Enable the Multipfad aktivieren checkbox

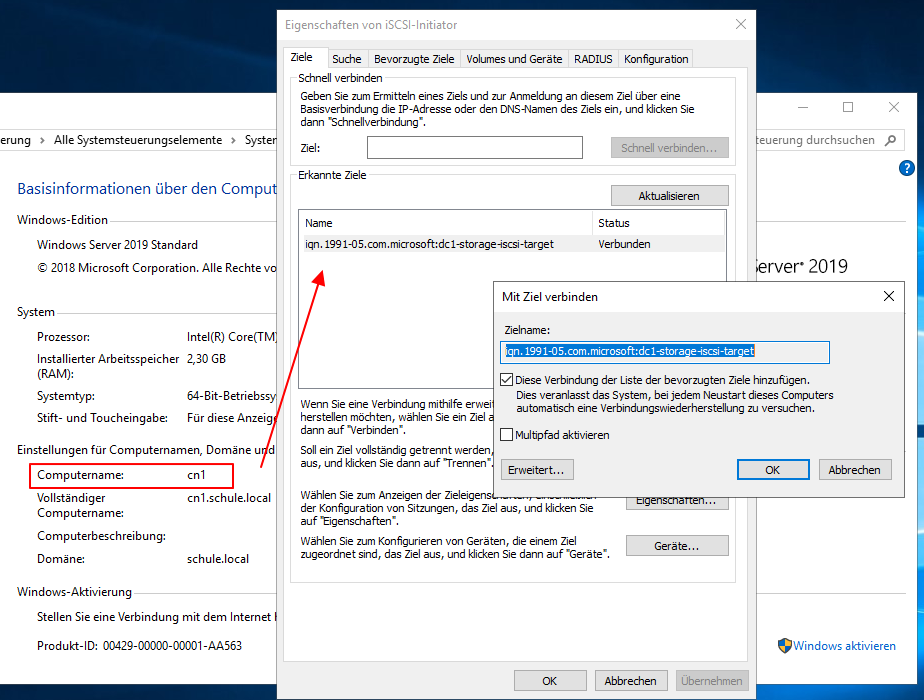[505, 432]
